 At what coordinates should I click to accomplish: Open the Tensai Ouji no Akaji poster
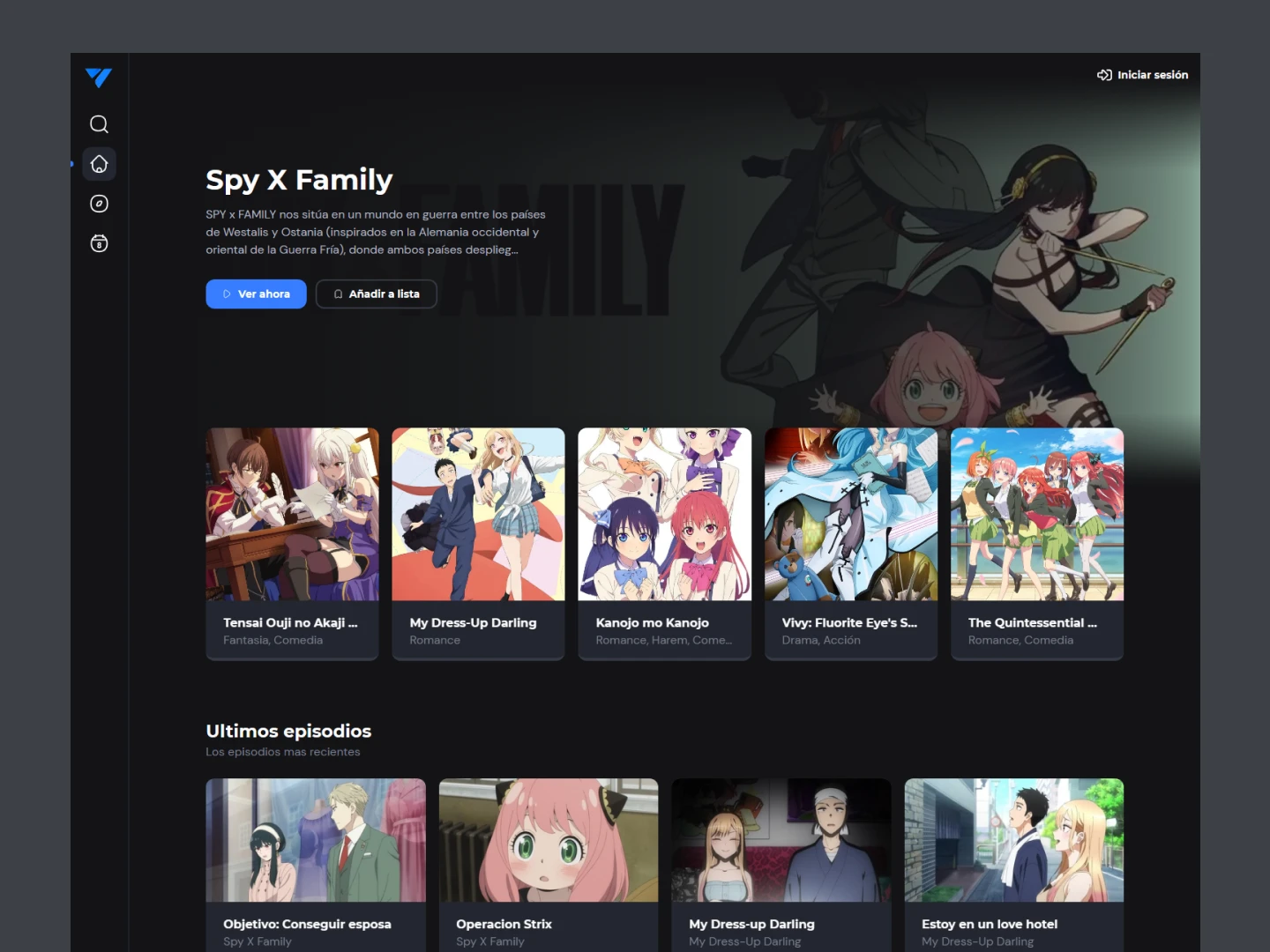click(292, 514)
